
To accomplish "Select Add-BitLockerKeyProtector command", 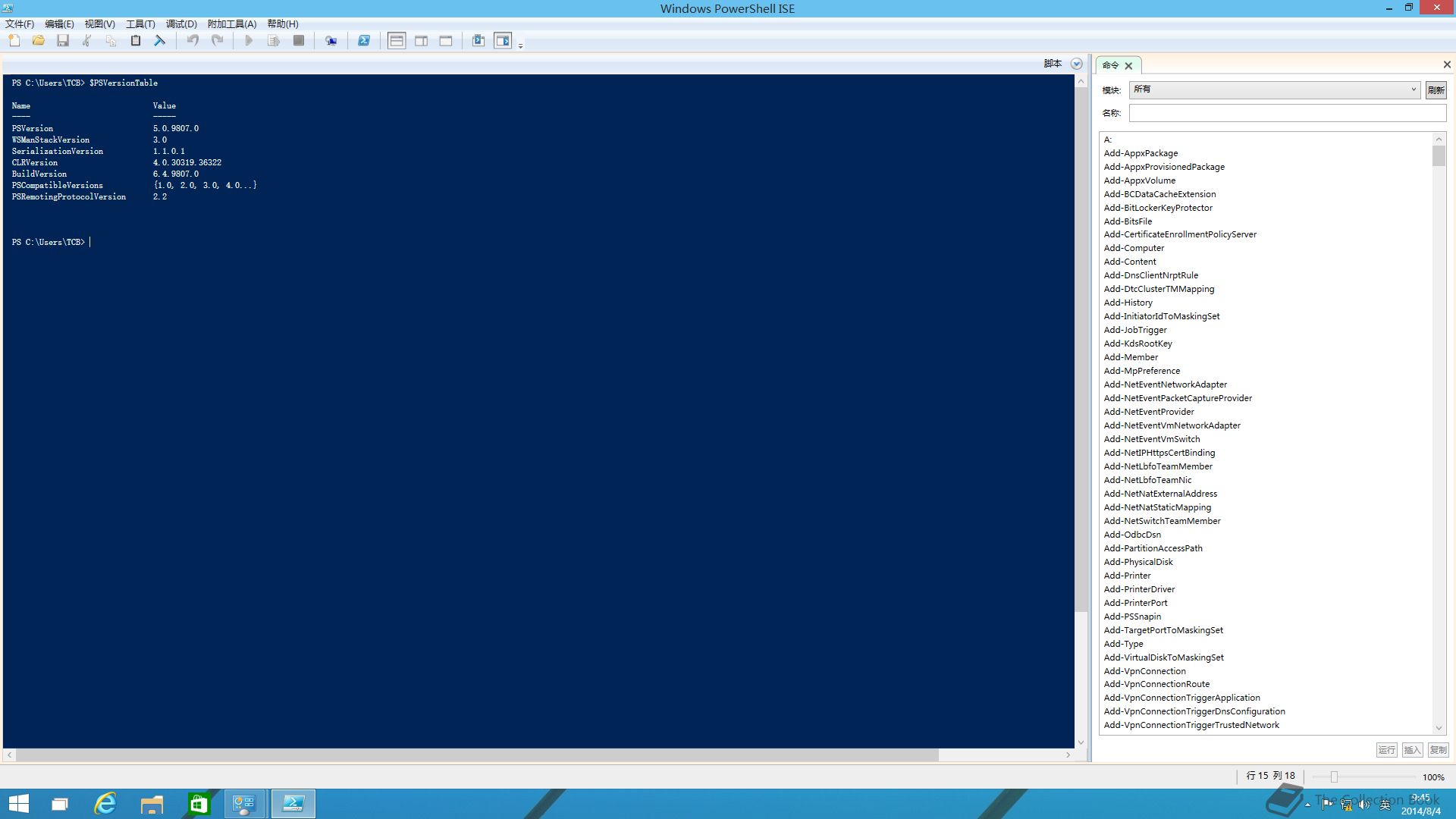I will (x=1158, y=208).
